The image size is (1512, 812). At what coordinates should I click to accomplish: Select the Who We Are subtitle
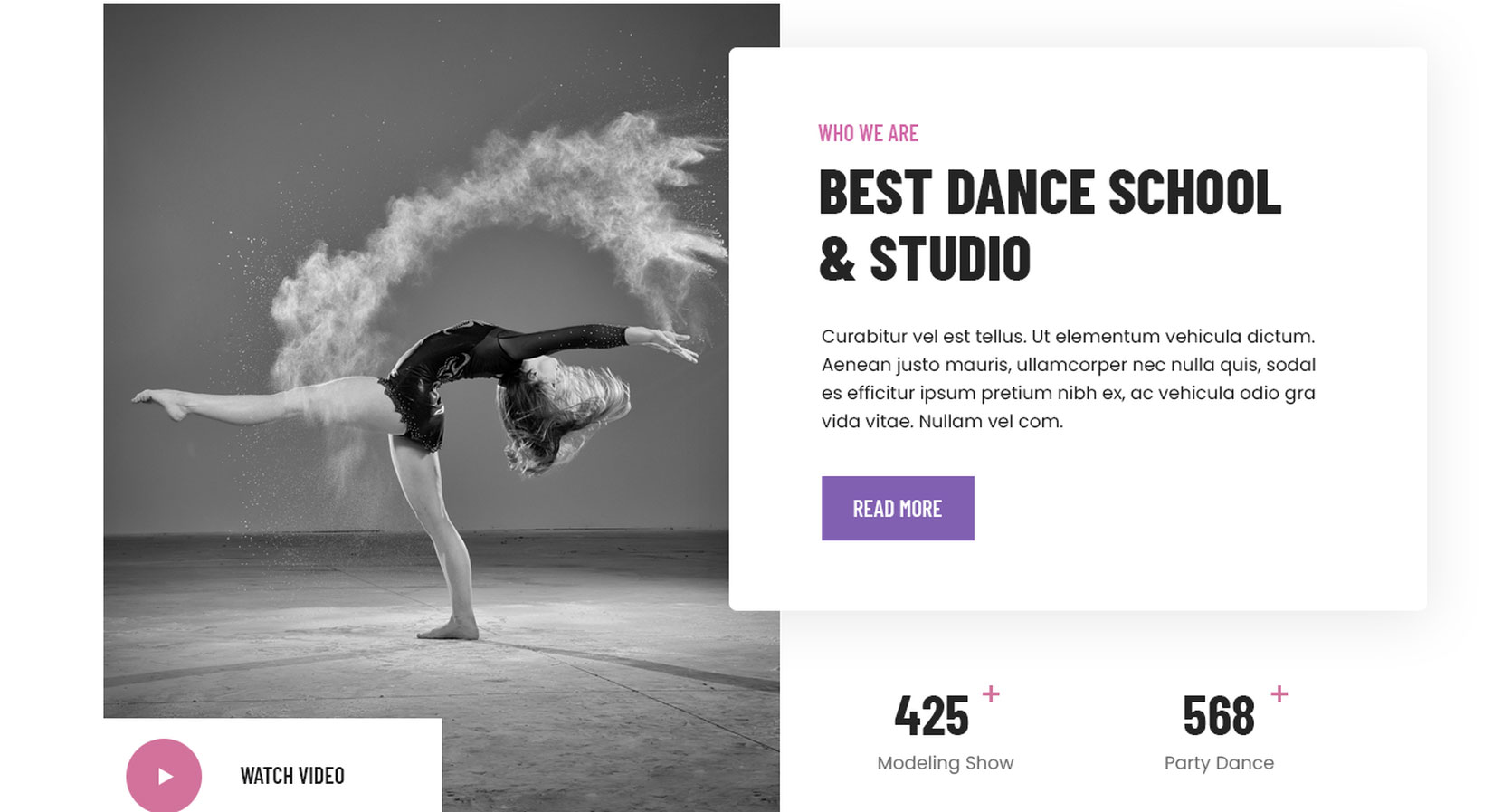pos(868,133)
